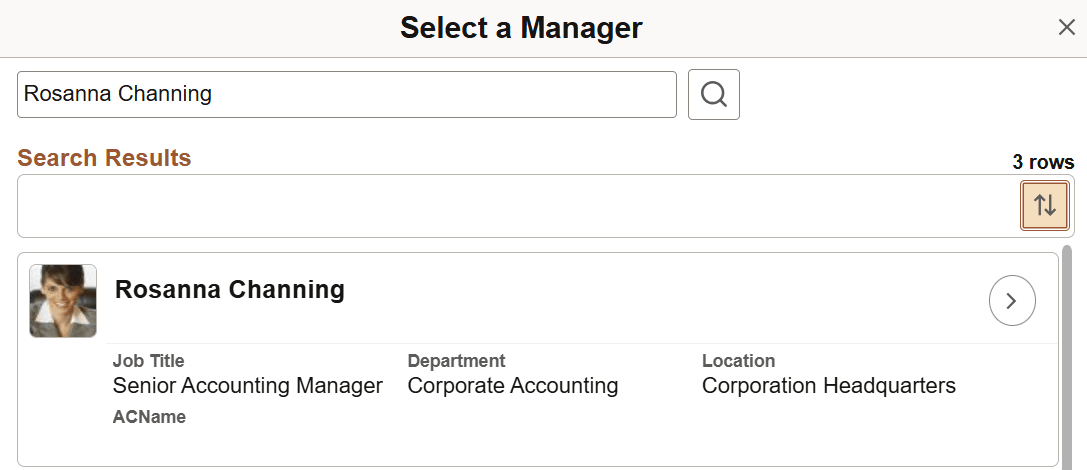Click the empty results toolbar area
1087x470 pixels.
(500, 206)
